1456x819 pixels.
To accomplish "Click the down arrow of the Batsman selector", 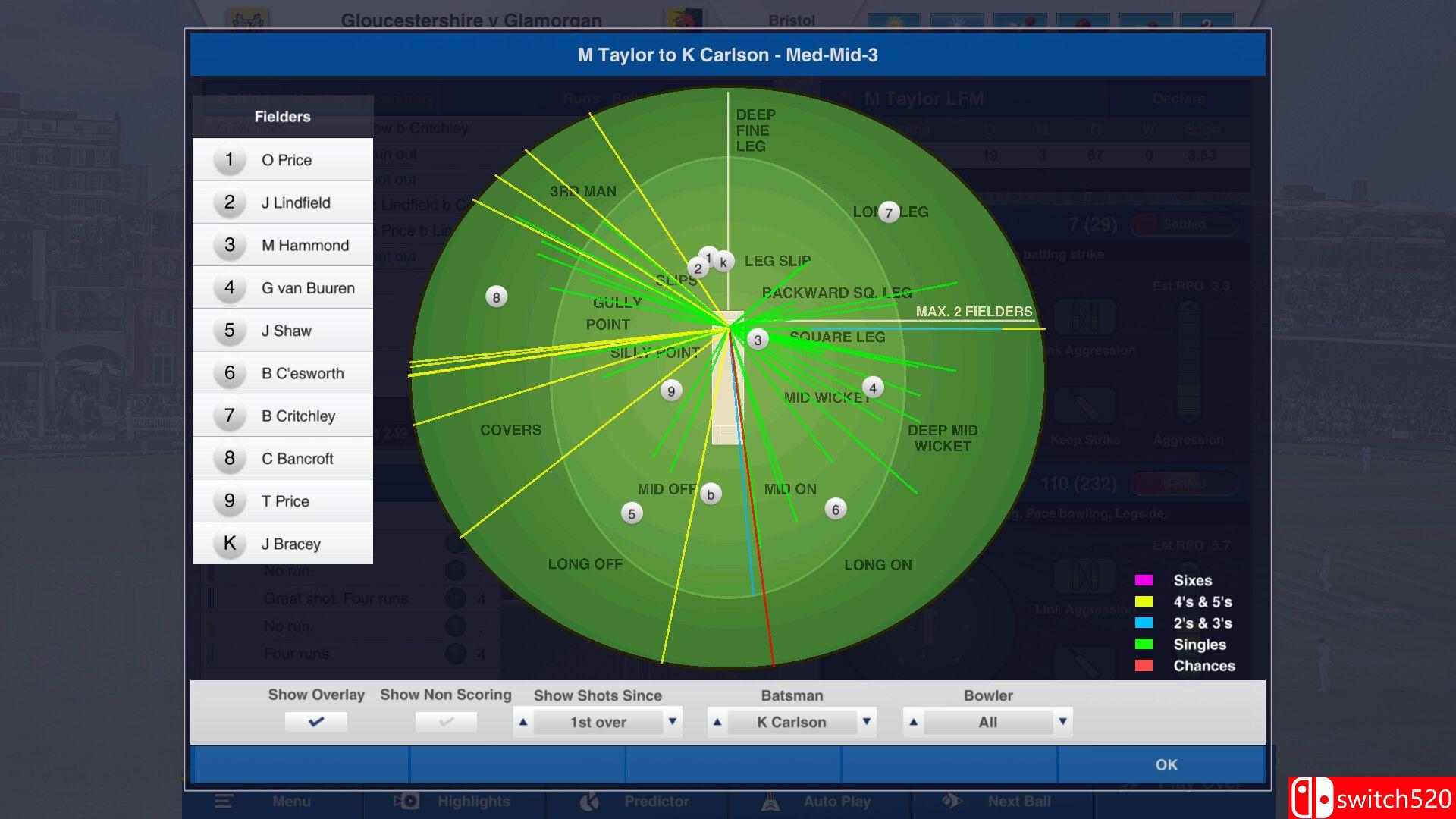I will 866,722.
